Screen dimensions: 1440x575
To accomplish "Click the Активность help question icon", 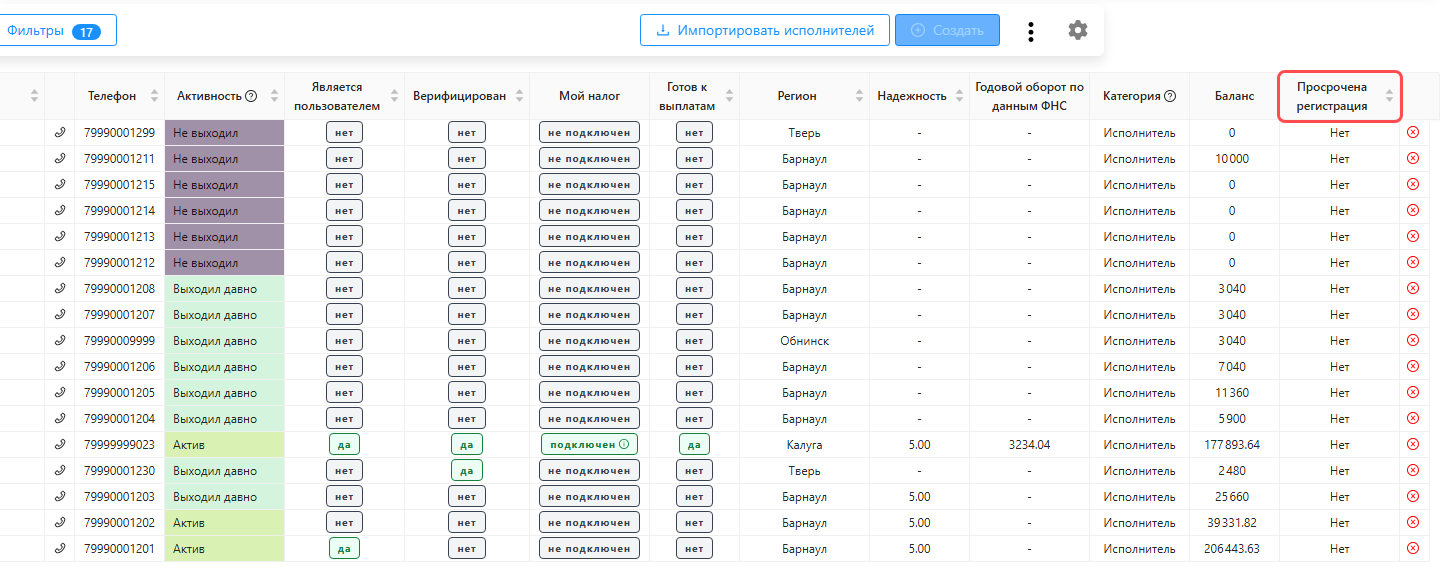I will 251,96.
